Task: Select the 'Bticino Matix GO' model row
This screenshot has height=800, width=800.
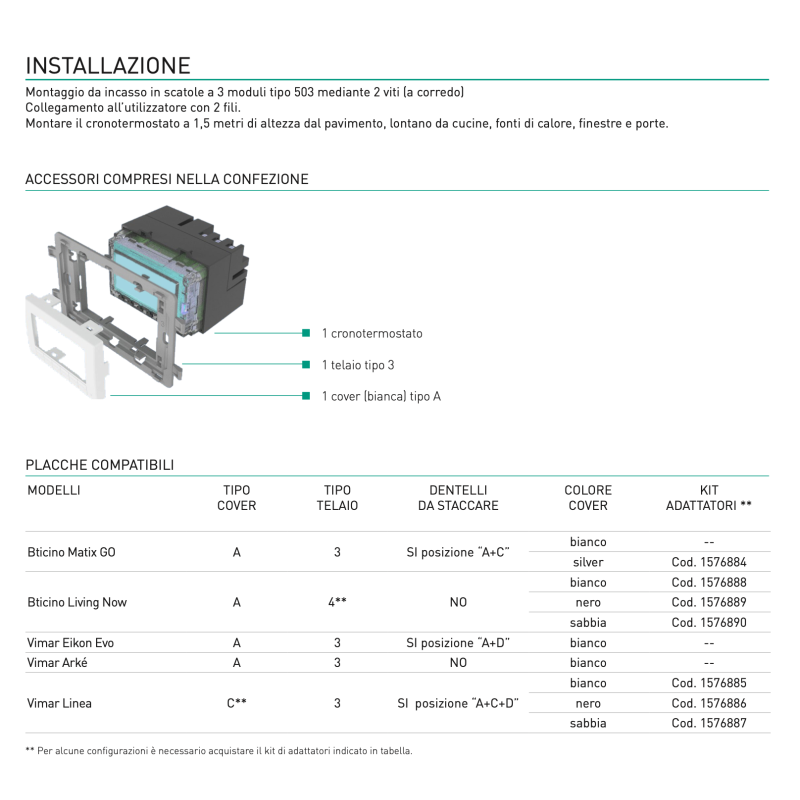Action: [x=398, y=552]
